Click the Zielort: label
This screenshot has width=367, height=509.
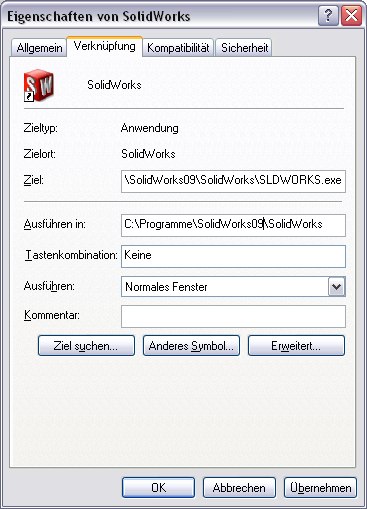(39, 154)
